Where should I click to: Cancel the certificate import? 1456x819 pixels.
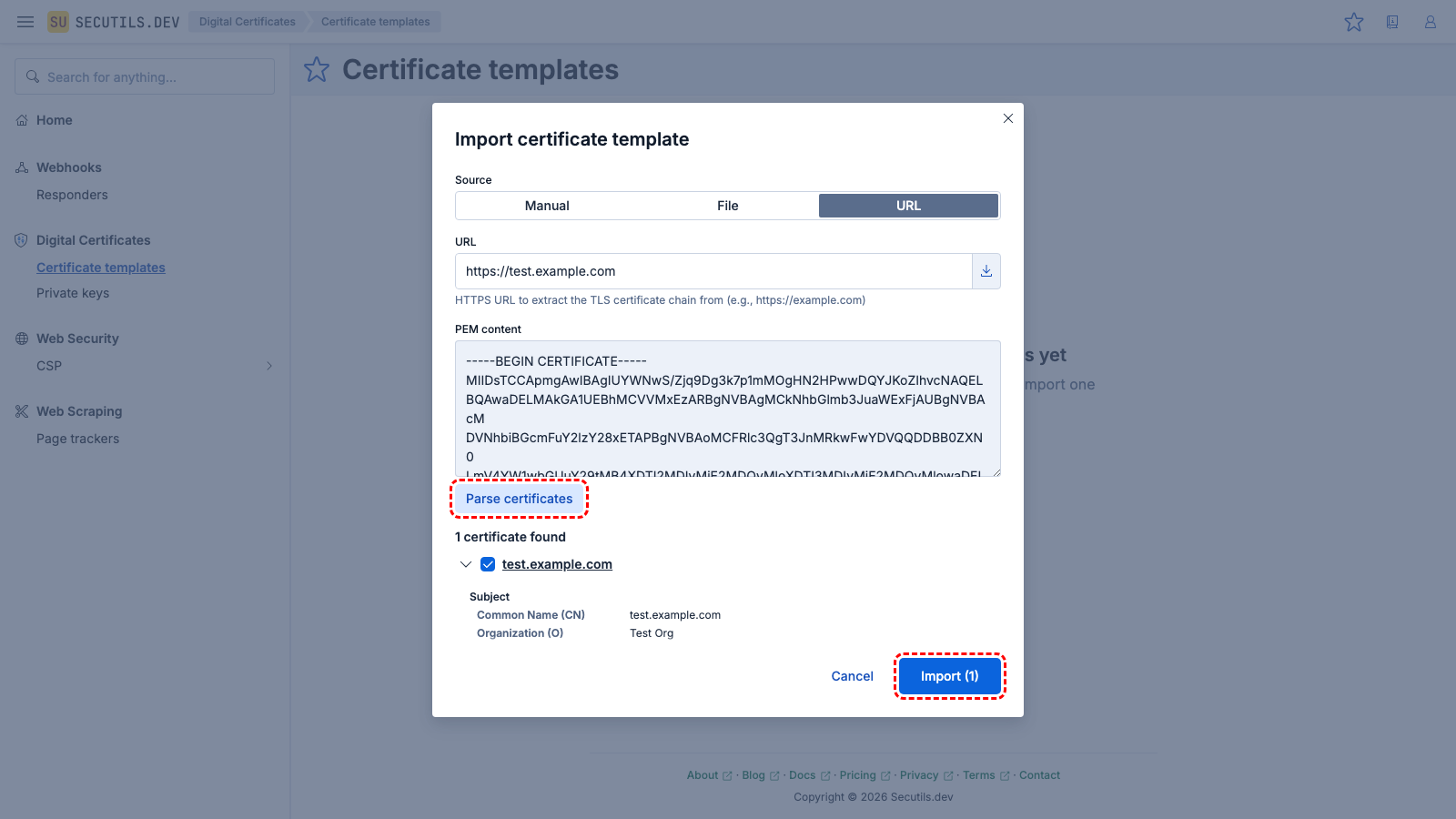click(852, 676)
